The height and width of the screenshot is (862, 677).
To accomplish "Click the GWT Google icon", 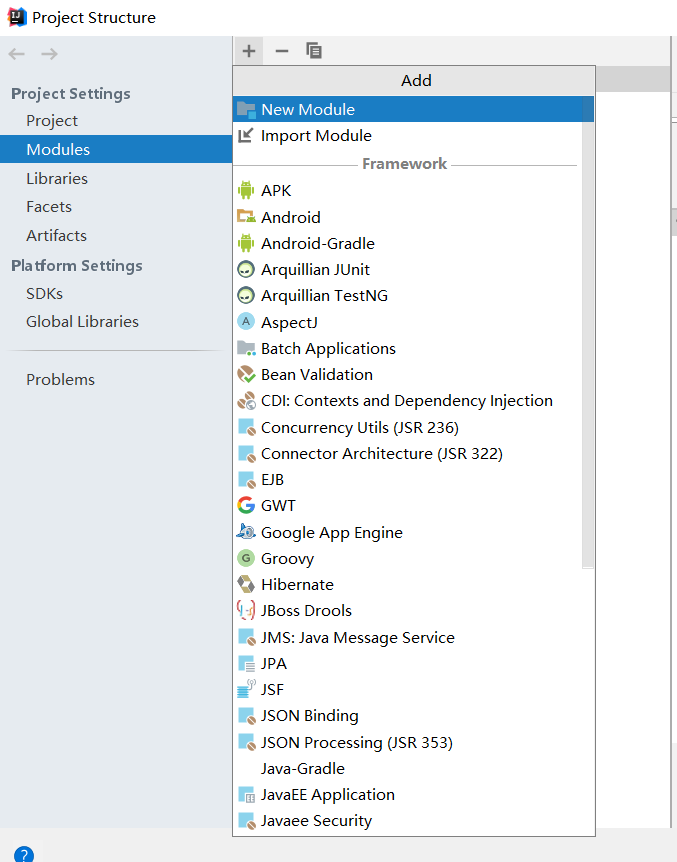I will [x=246, y=506].
